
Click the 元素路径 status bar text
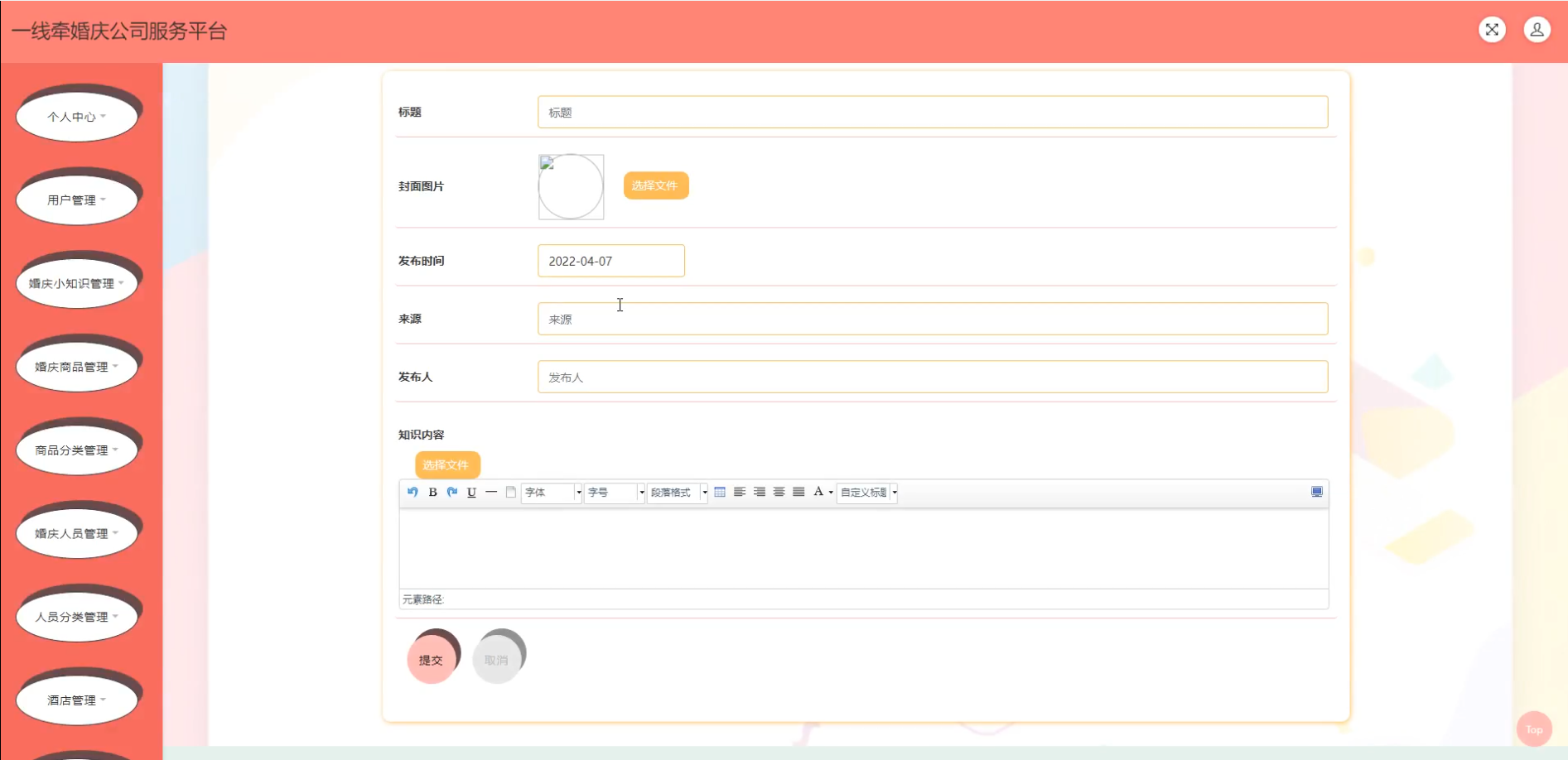pos(423,599)
